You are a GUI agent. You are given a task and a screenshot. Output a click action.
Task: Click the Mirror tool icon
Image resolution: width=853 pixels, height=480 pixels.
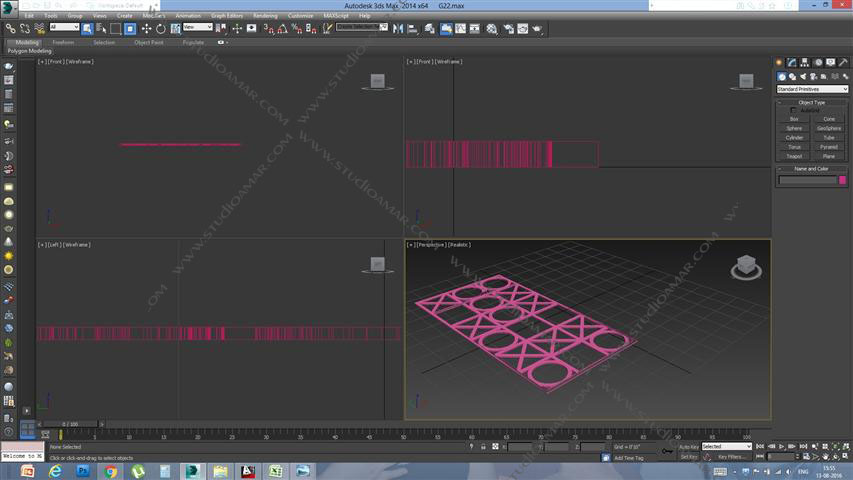pyautogui.click(x=399, y=28)
